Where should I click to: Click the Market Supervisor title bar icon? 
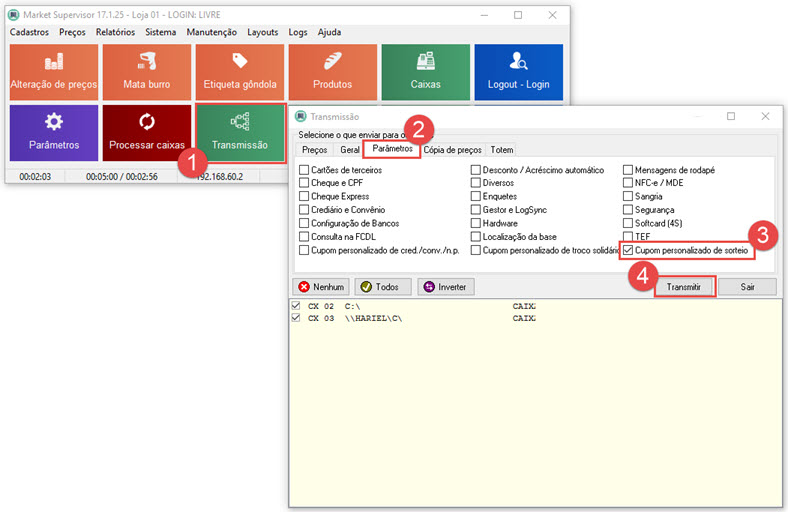(x=14, y=15)
